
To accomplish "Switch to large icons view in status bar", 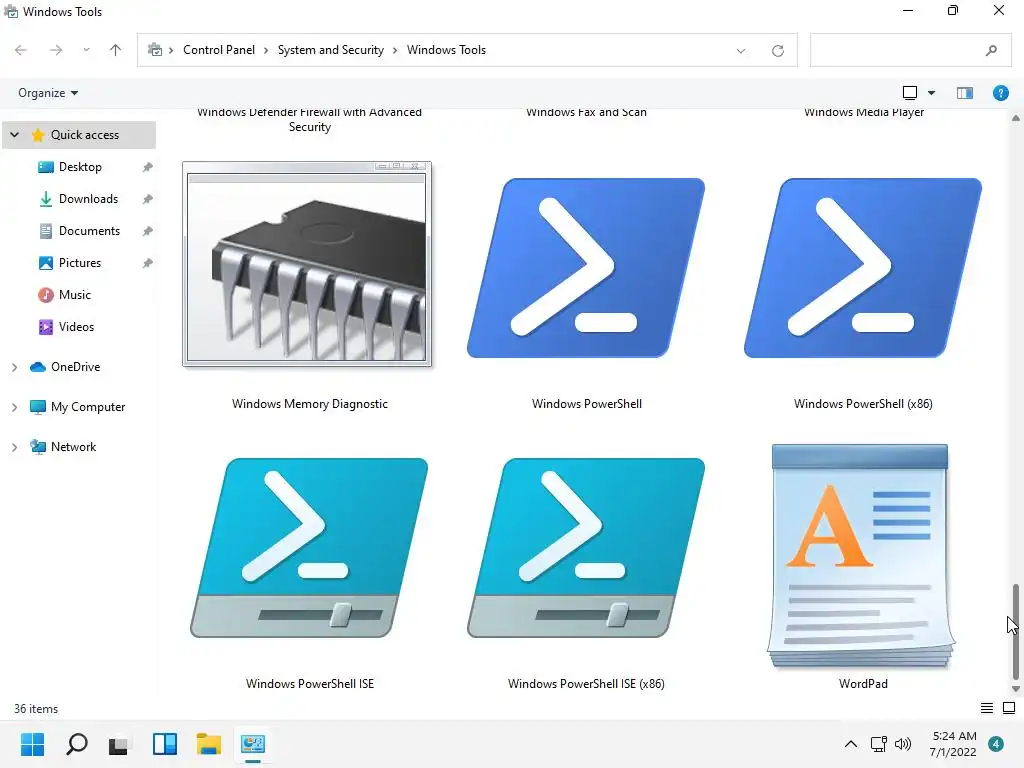I will click(1009, 708).
